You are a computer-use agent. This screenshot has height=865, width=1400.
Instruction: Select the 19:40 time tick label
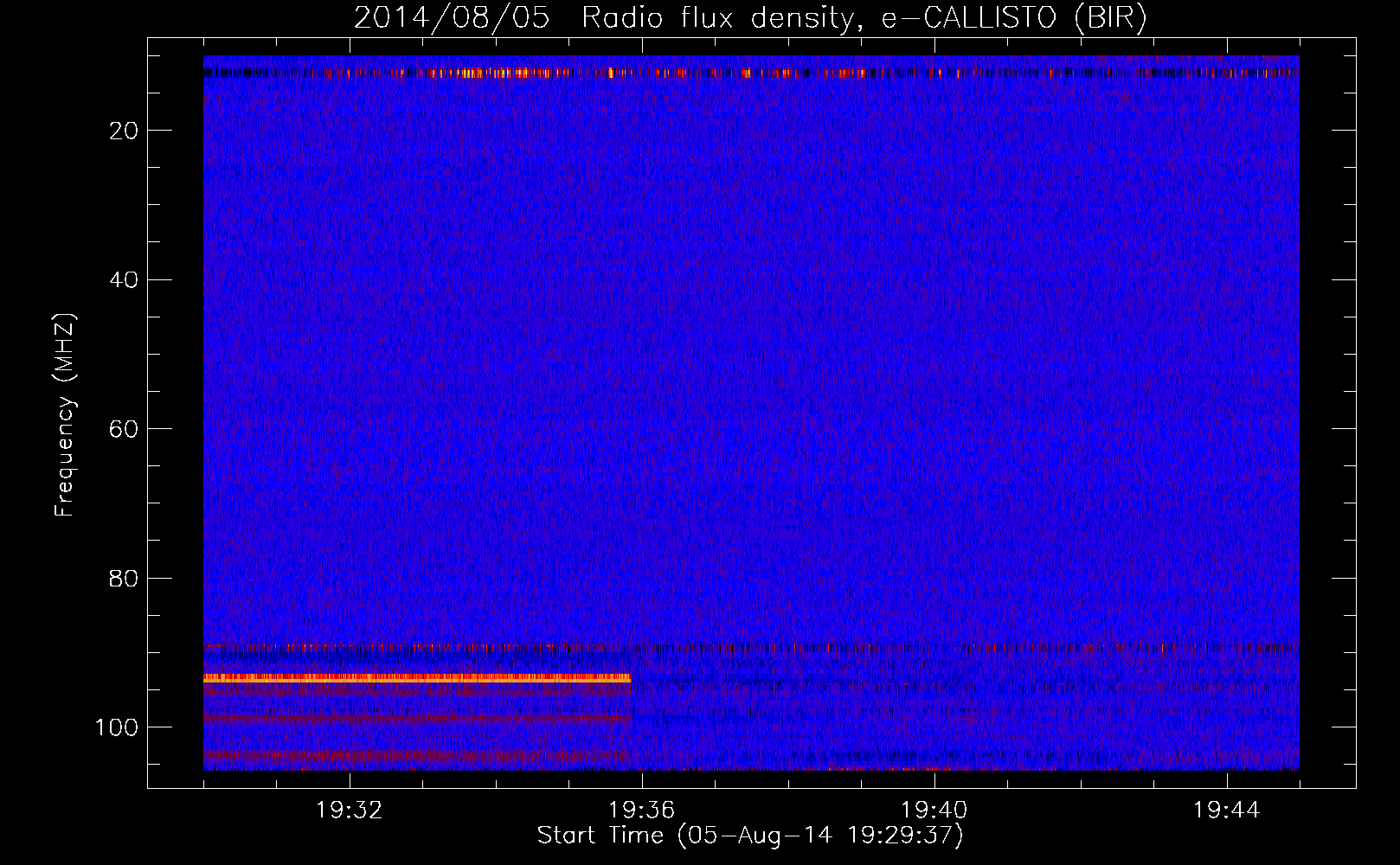tap(934, 811)
